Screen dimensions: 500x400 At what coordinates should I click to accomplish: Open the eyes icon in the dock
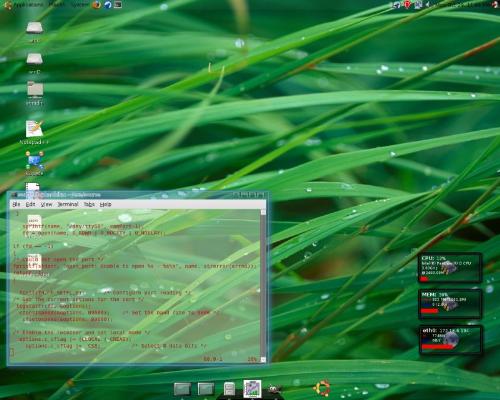[274, 389]
